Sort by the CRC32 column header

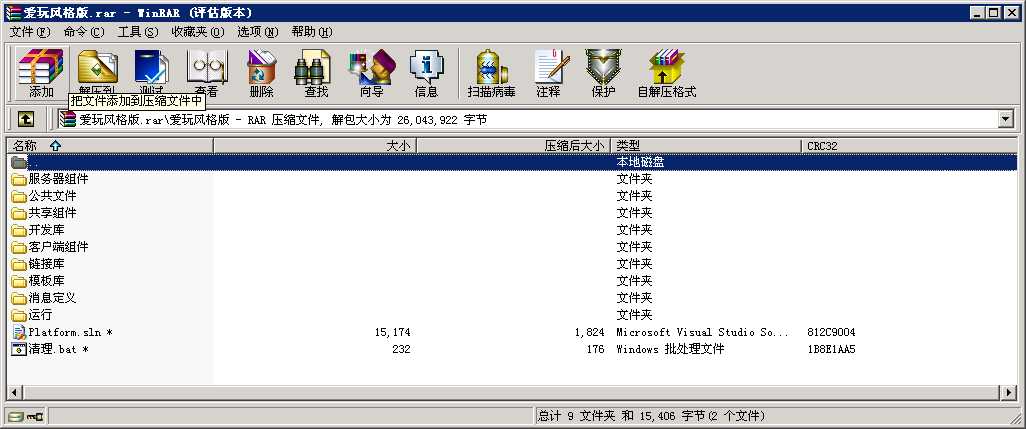[x=910, y=146]
